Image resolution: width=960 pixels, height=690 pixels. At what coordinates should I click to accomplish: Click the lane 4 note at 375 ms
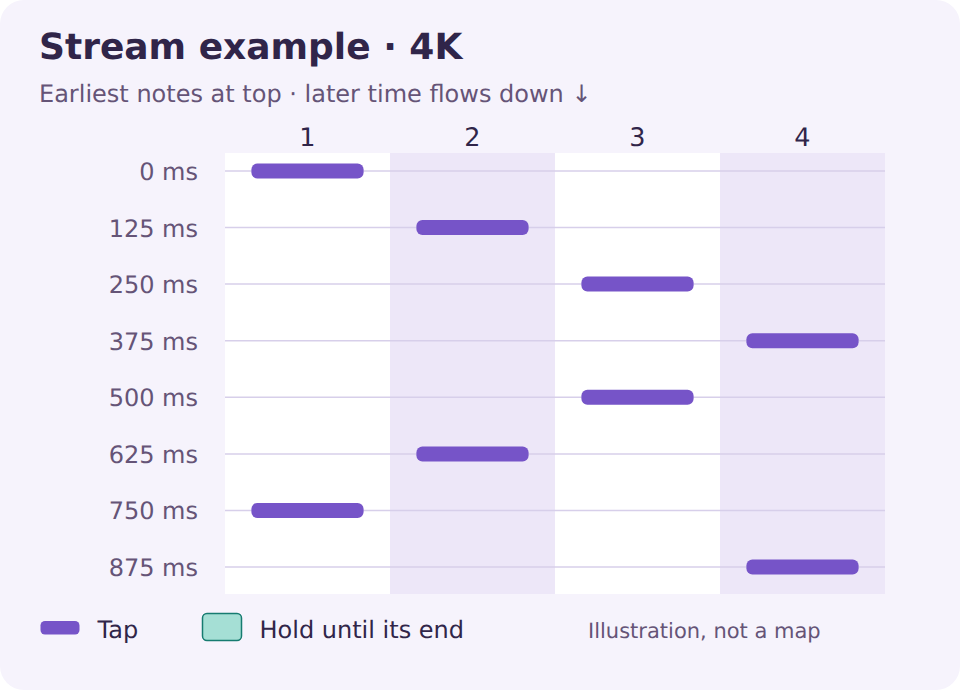(x=802, y=340)
